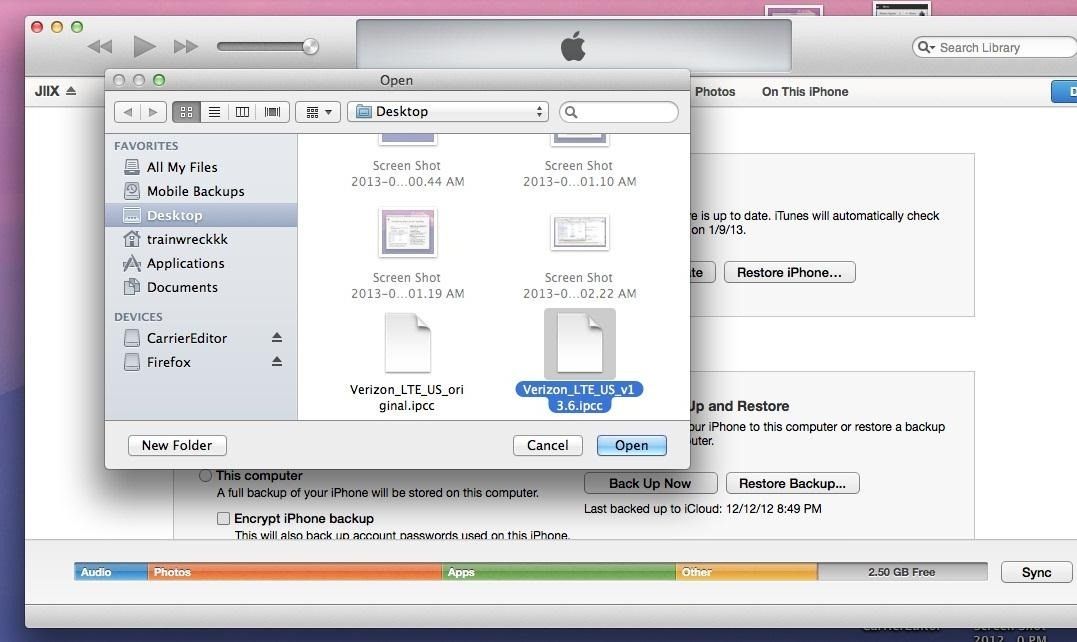Eject the Firefox disk image

(277, 362)
